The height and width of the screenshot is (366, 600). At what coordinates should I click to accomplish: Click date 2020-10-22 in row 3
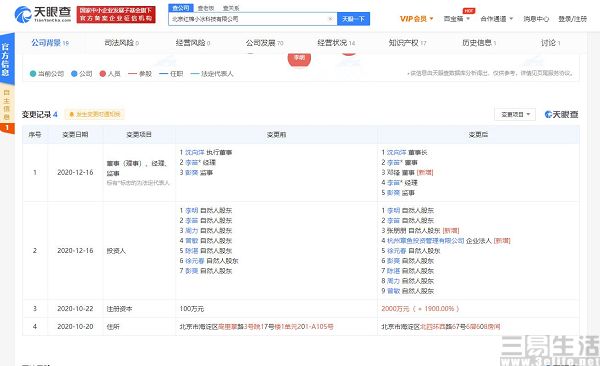pos(75,309)
